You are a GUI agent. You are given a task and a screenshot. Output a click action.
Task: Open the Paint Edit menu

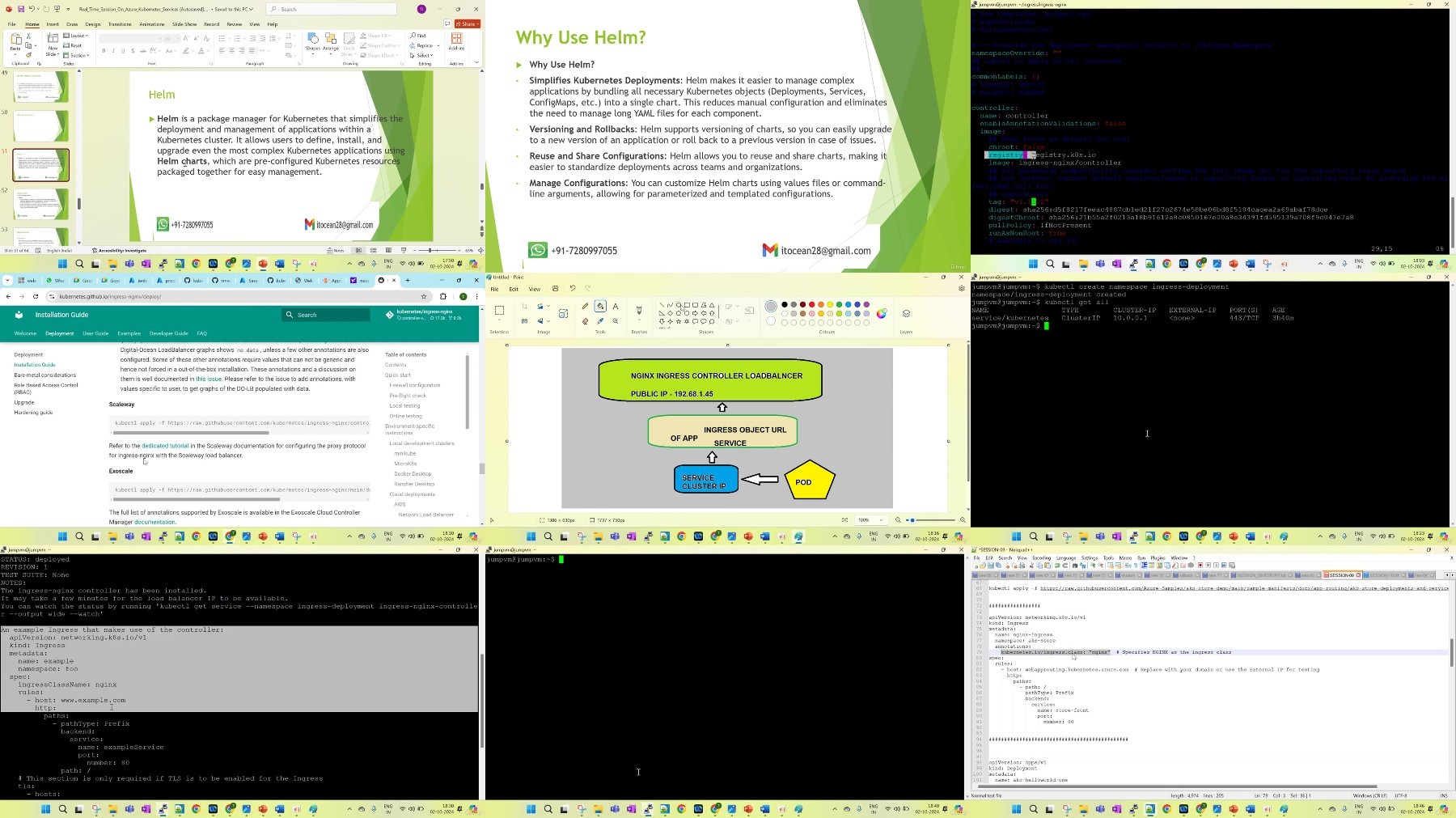click(514, 289)
